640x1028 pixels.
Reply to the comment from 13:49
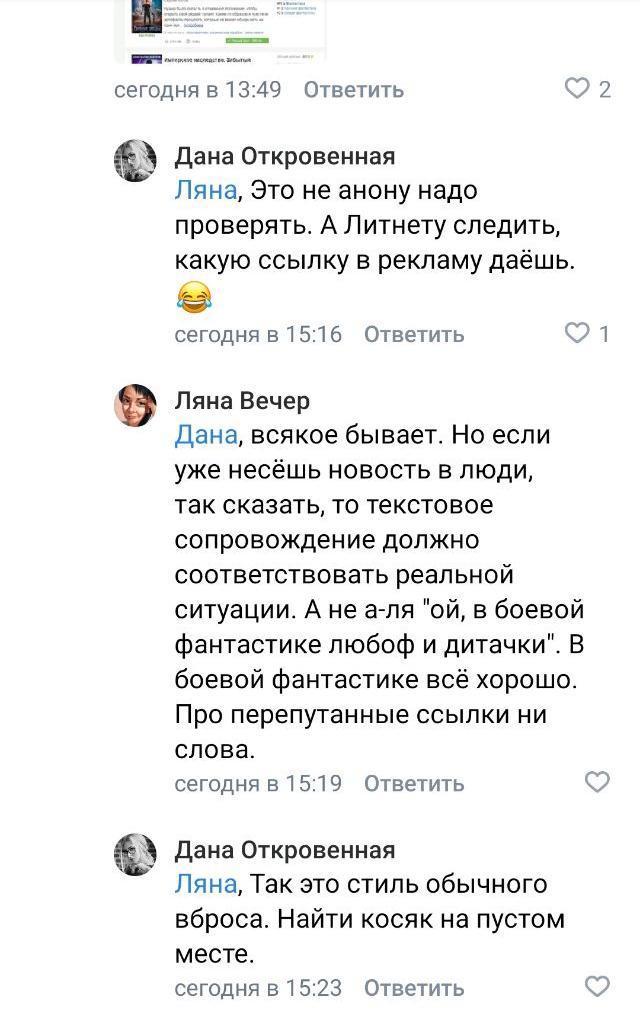click(354, 90)
